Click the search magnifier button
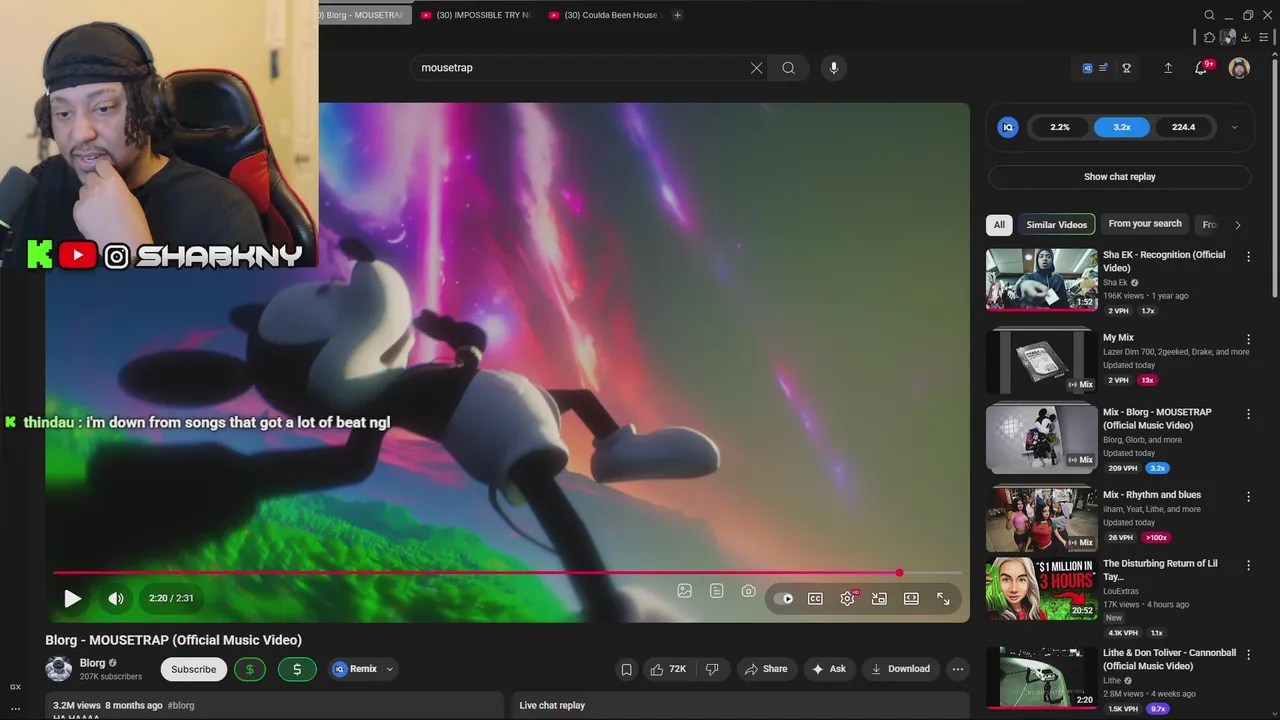Screen dimensions: 1280x720 [789, 68]
